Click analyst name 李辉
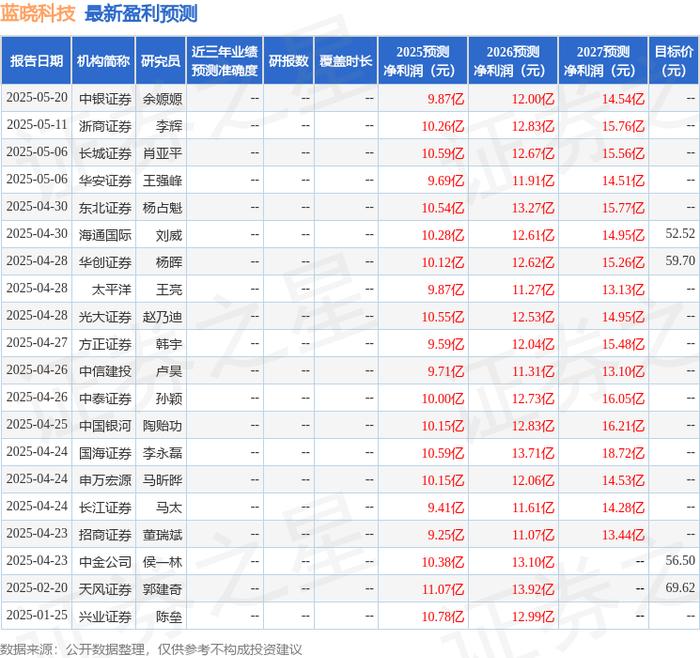 pos(169,126)
